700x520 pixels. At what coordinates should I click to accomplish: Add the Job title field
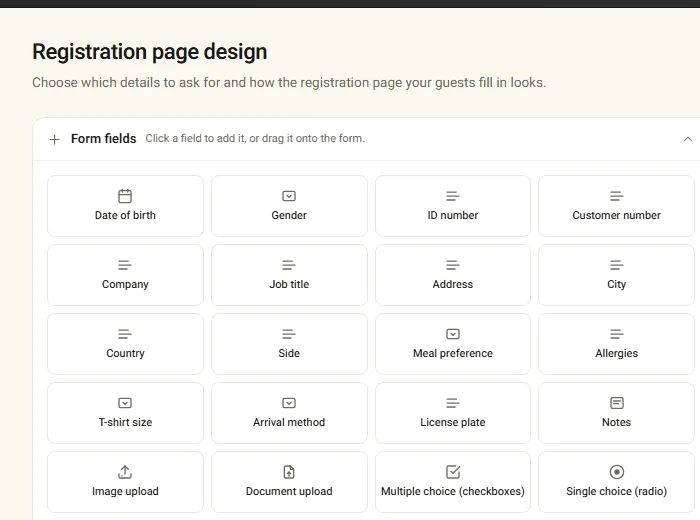coord(289,275)
